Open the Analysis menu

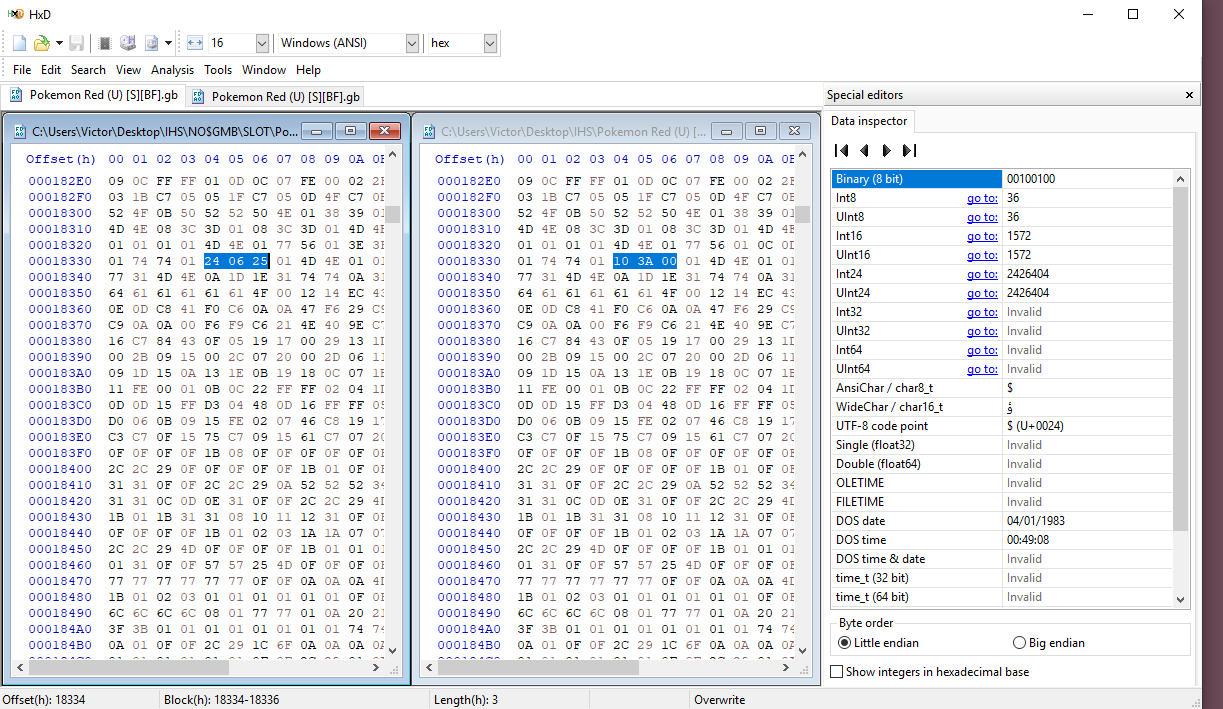(x=173, y=70)
